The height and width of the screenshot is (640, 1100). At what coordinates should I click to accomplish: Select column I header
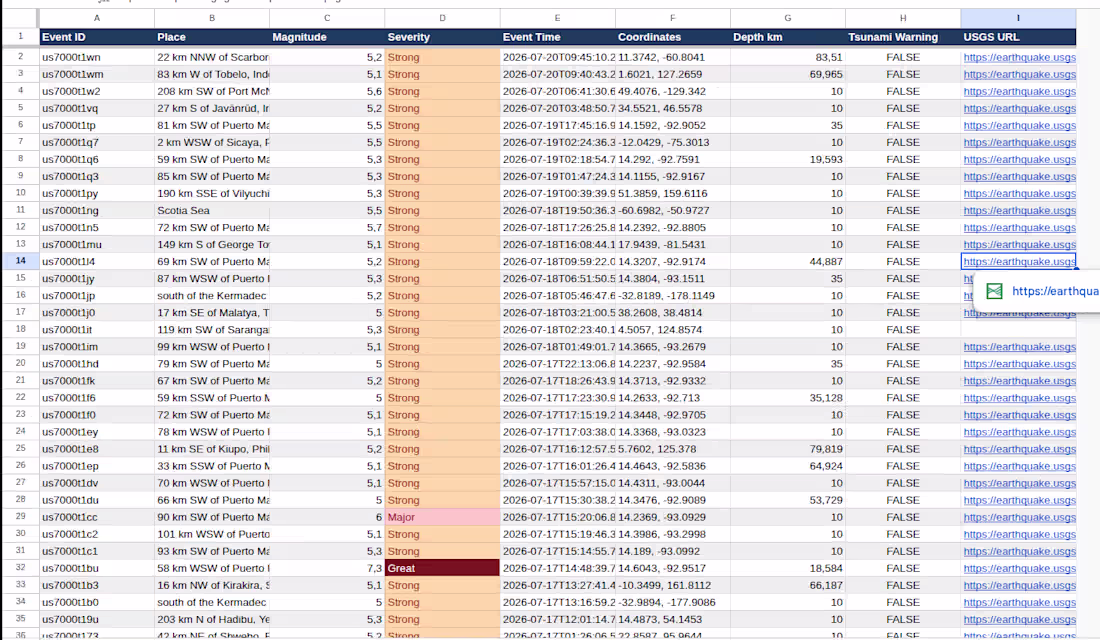point(1018,18)
